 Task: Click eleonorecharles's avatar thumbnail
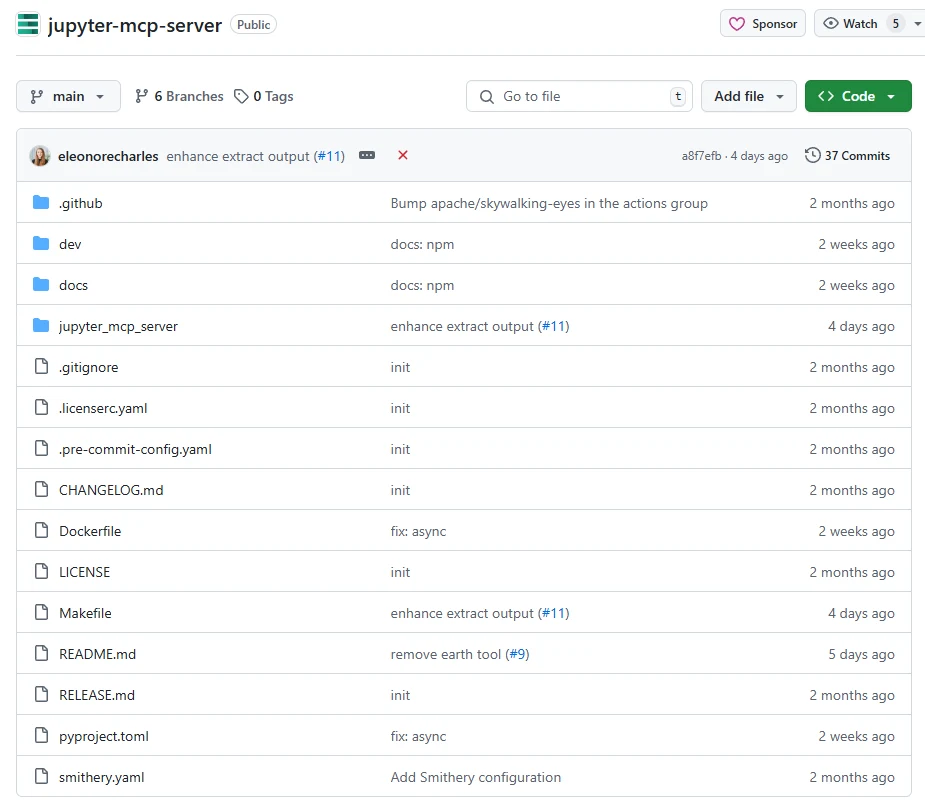(x=38, y=156)
